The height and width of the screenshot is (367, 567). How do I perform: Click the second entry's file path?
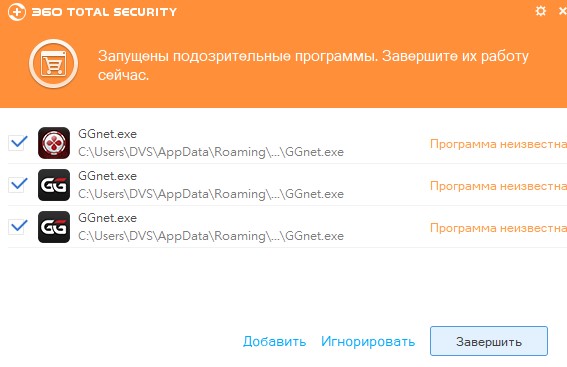pos(211,194)
